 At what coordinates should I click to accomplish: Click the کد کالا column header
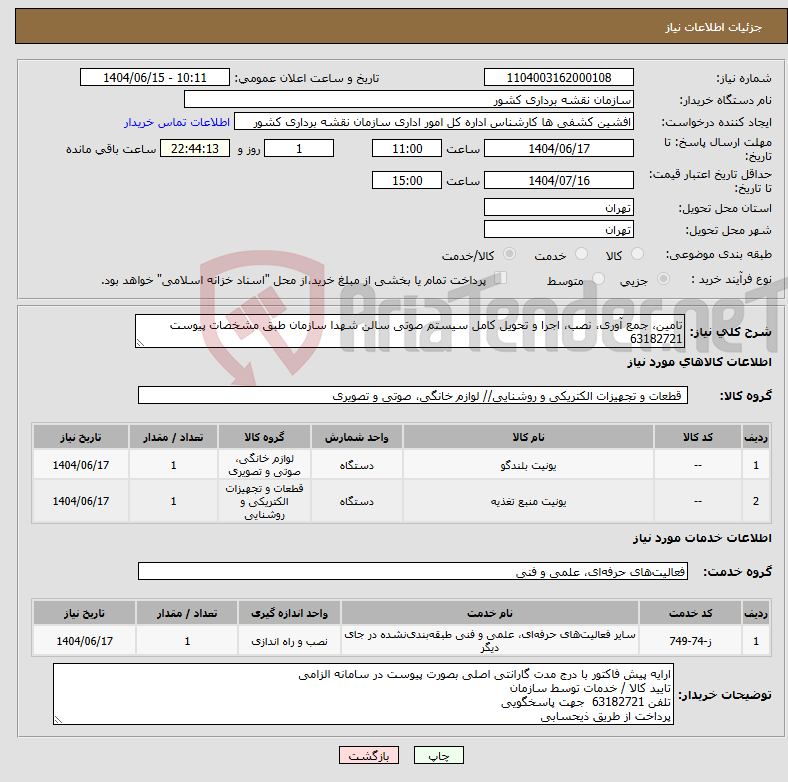pos(698,437)
